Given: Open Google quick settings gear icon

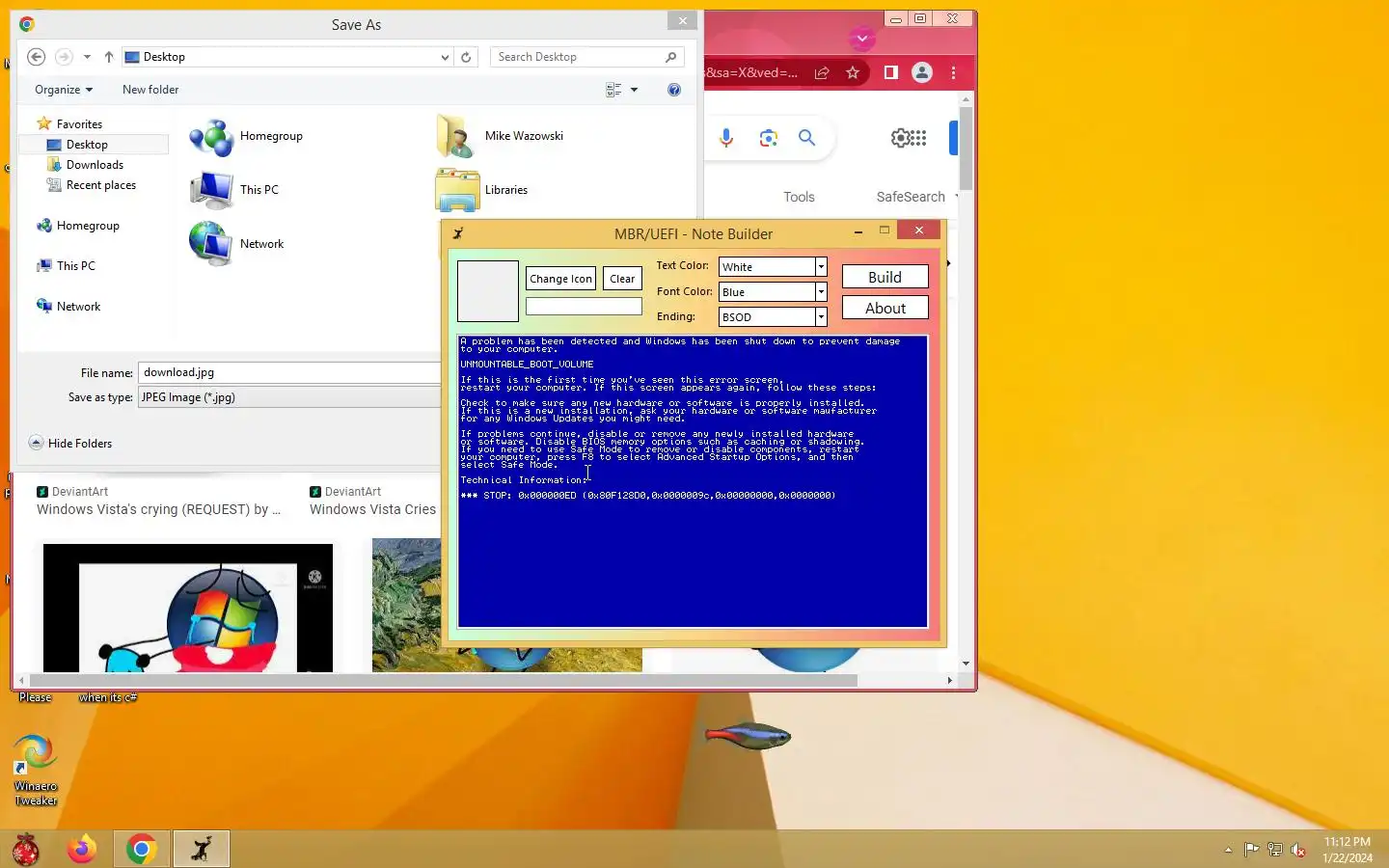Looking at the screenshot, I should (x=901, y=138).
